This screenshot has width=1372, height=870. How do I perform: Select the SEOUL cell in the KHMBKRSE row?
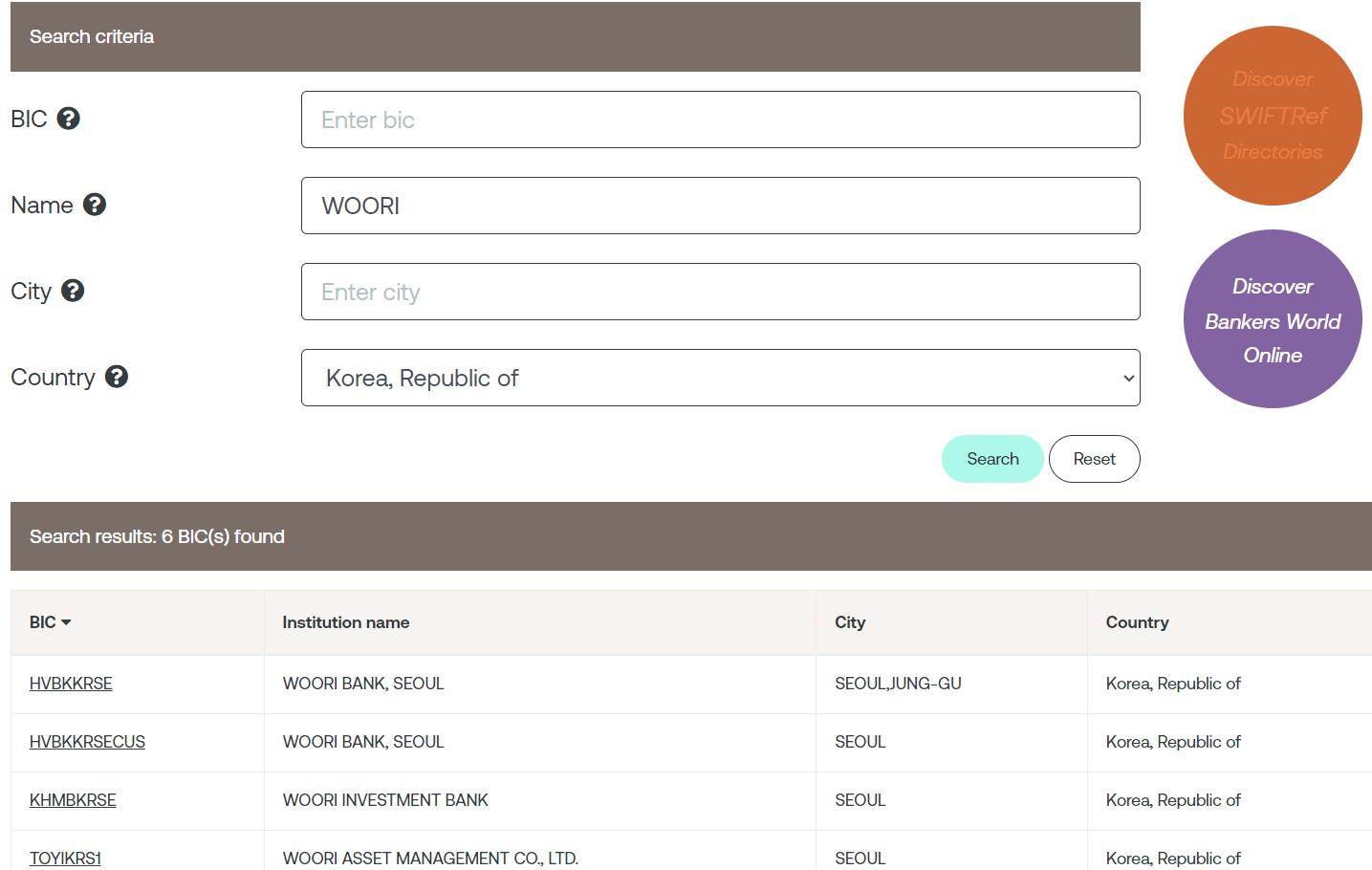[951, 800]
